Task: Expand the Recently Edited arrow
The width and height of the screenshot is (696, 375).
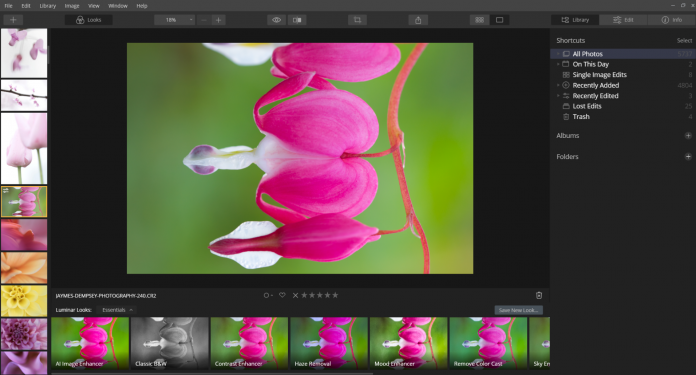Action: coord(558,96)
